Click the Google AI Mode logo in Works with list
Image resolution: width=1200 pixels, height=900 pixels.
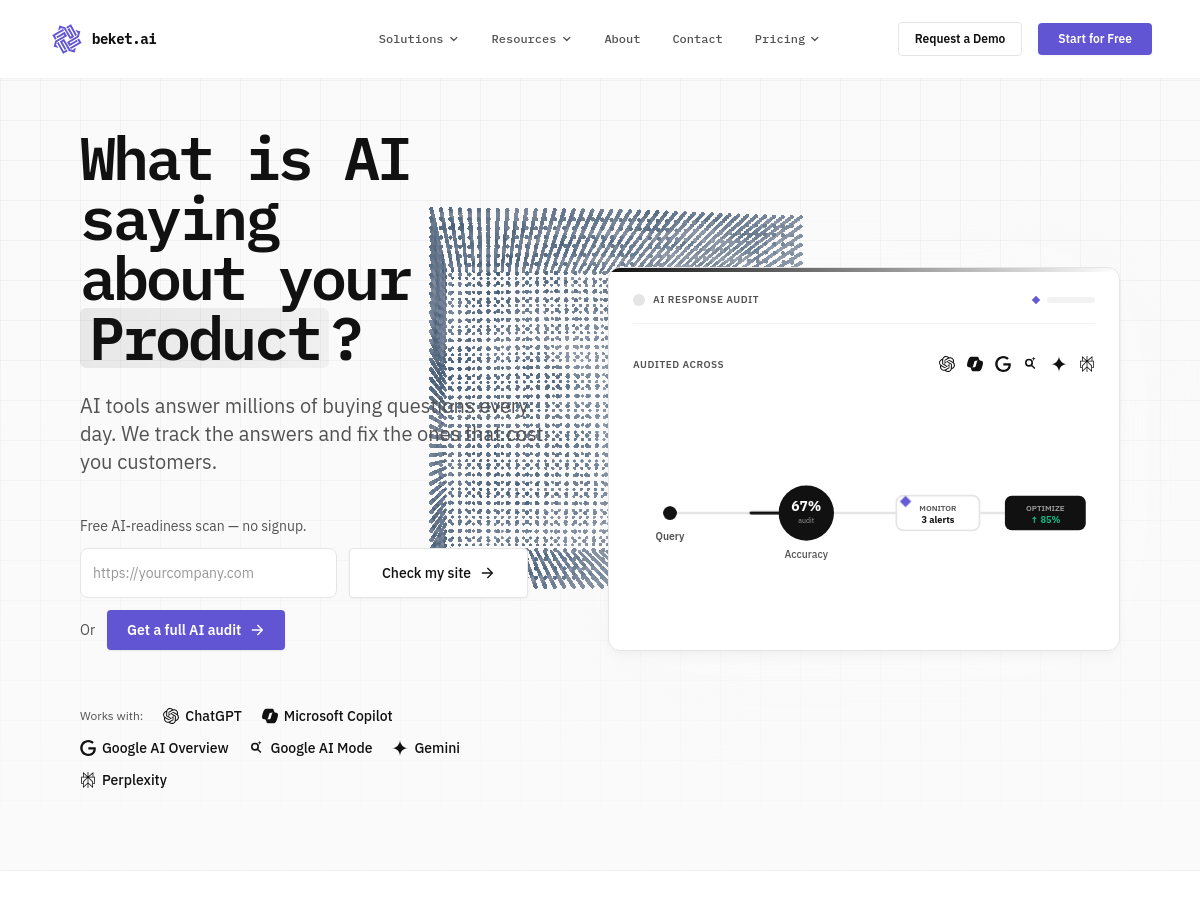pos(256,748)
